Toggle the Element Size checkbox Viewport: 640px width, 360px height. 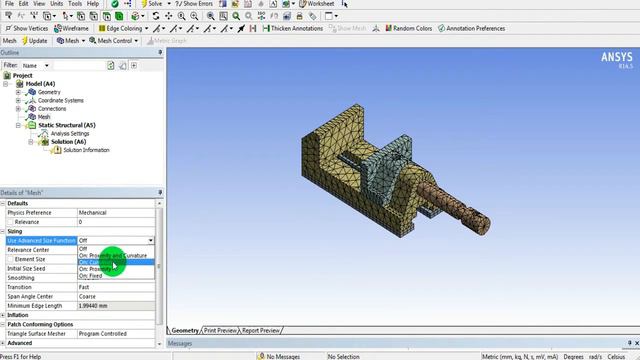(11, 259)
